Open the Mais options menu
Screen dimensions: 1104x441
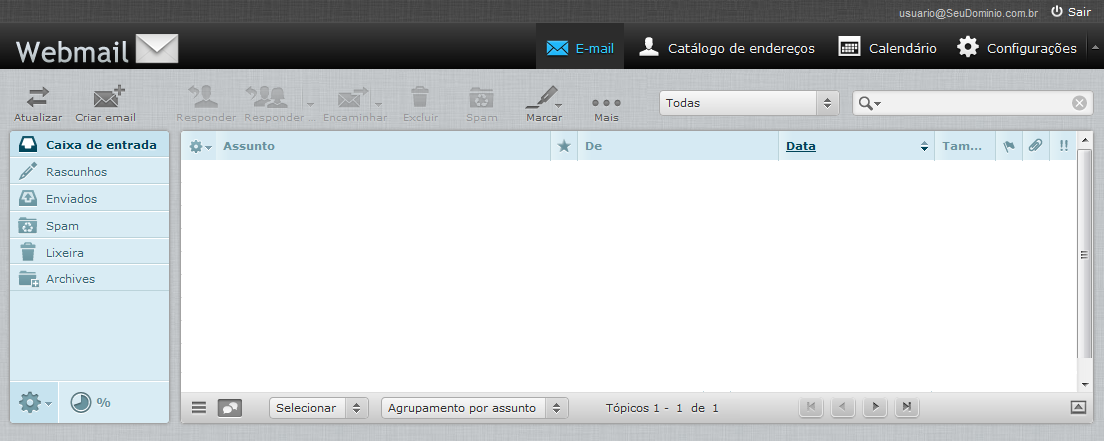606,103
